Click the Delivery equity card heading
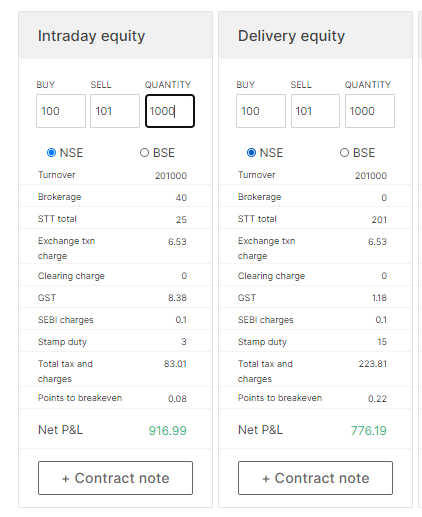Image resolution: width=422 pixels, height=517 pixels. point(291,36)
